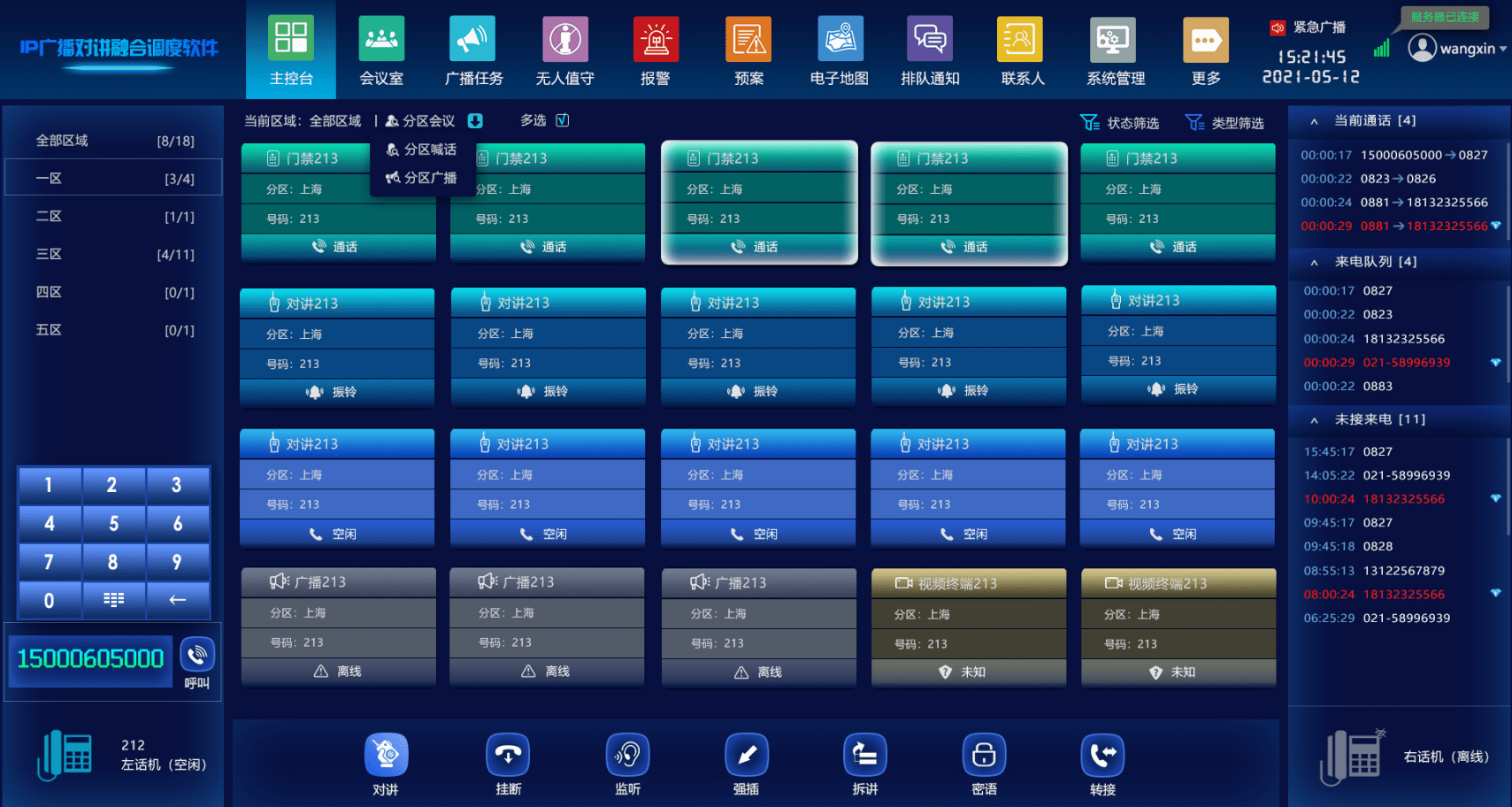Click the 挂断 hang up icon

coord(508,755)
